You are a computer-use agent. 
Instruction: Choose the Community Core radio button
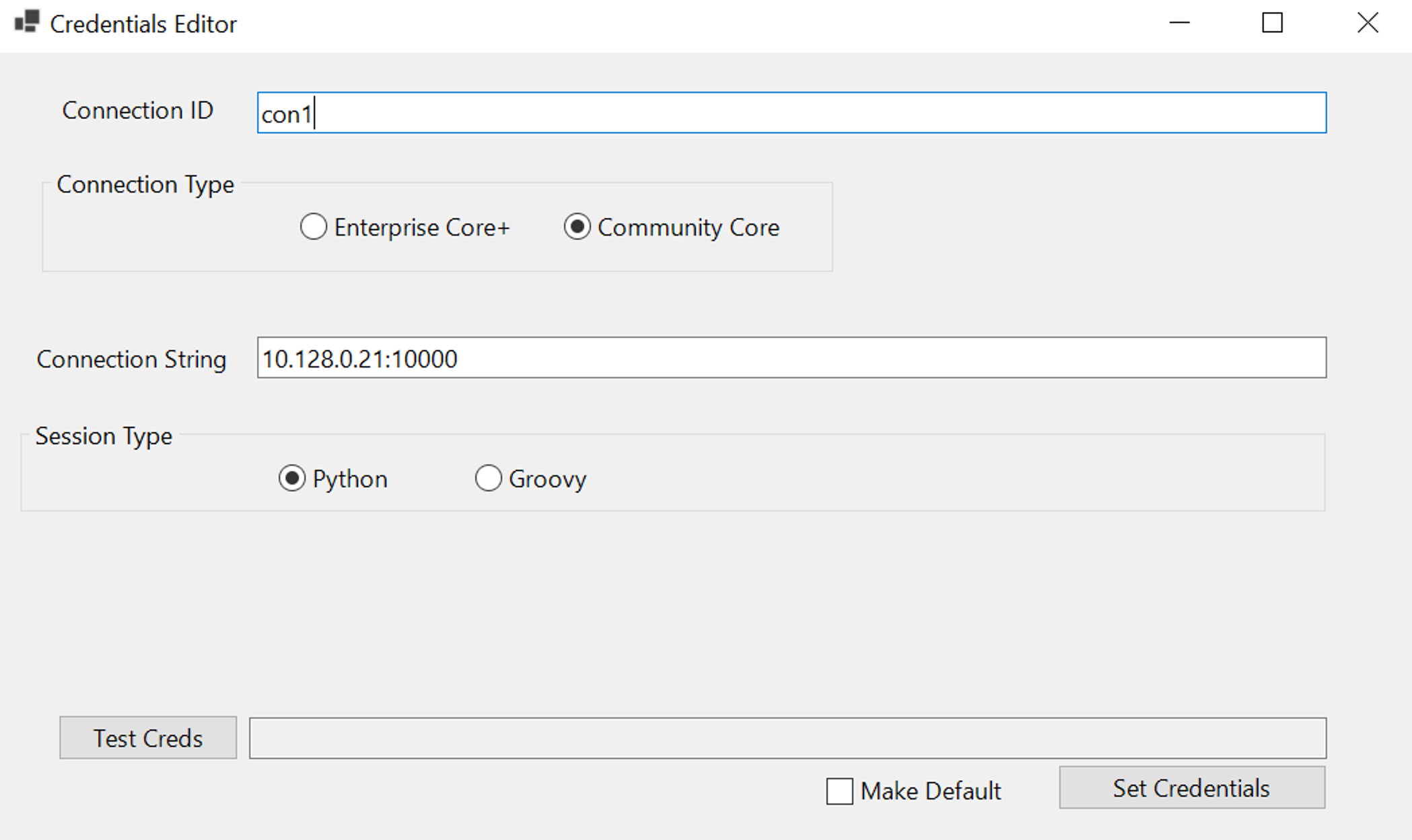[x=577, y=227]
